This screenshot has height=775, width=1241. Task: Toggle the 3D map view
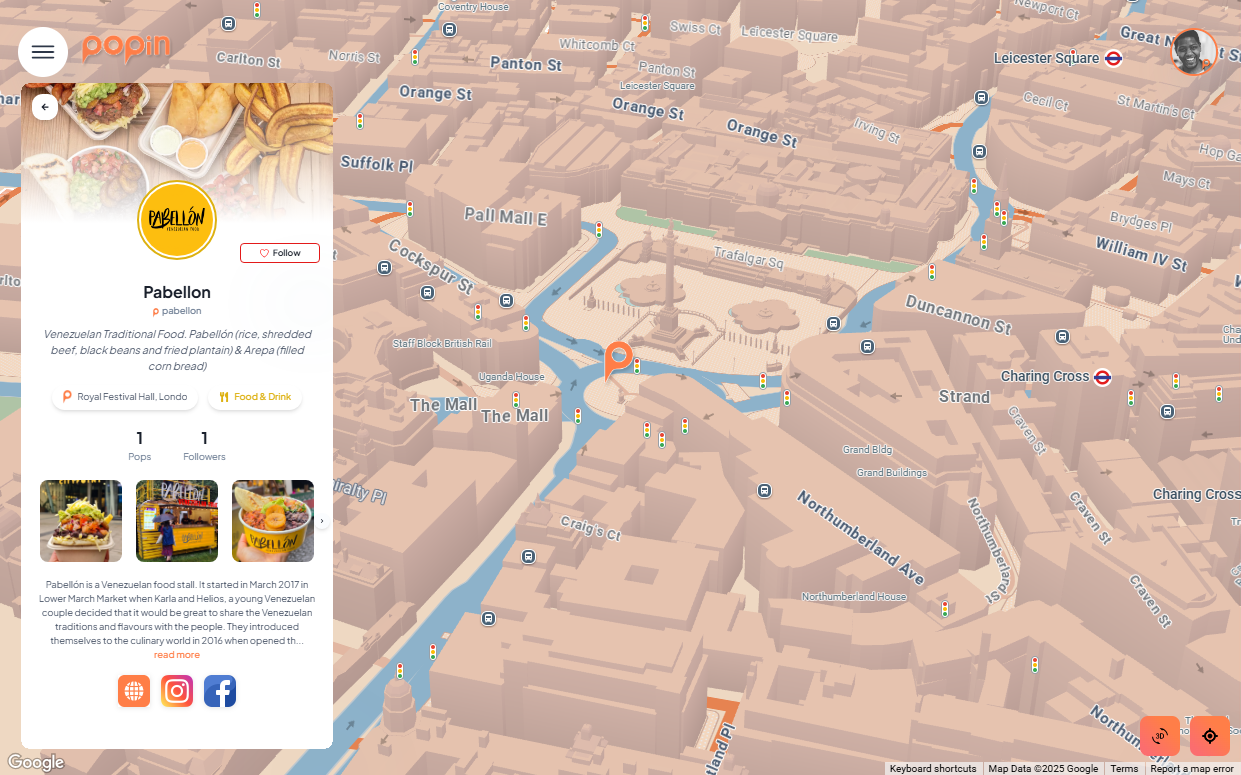click(x=1160, y=736)
